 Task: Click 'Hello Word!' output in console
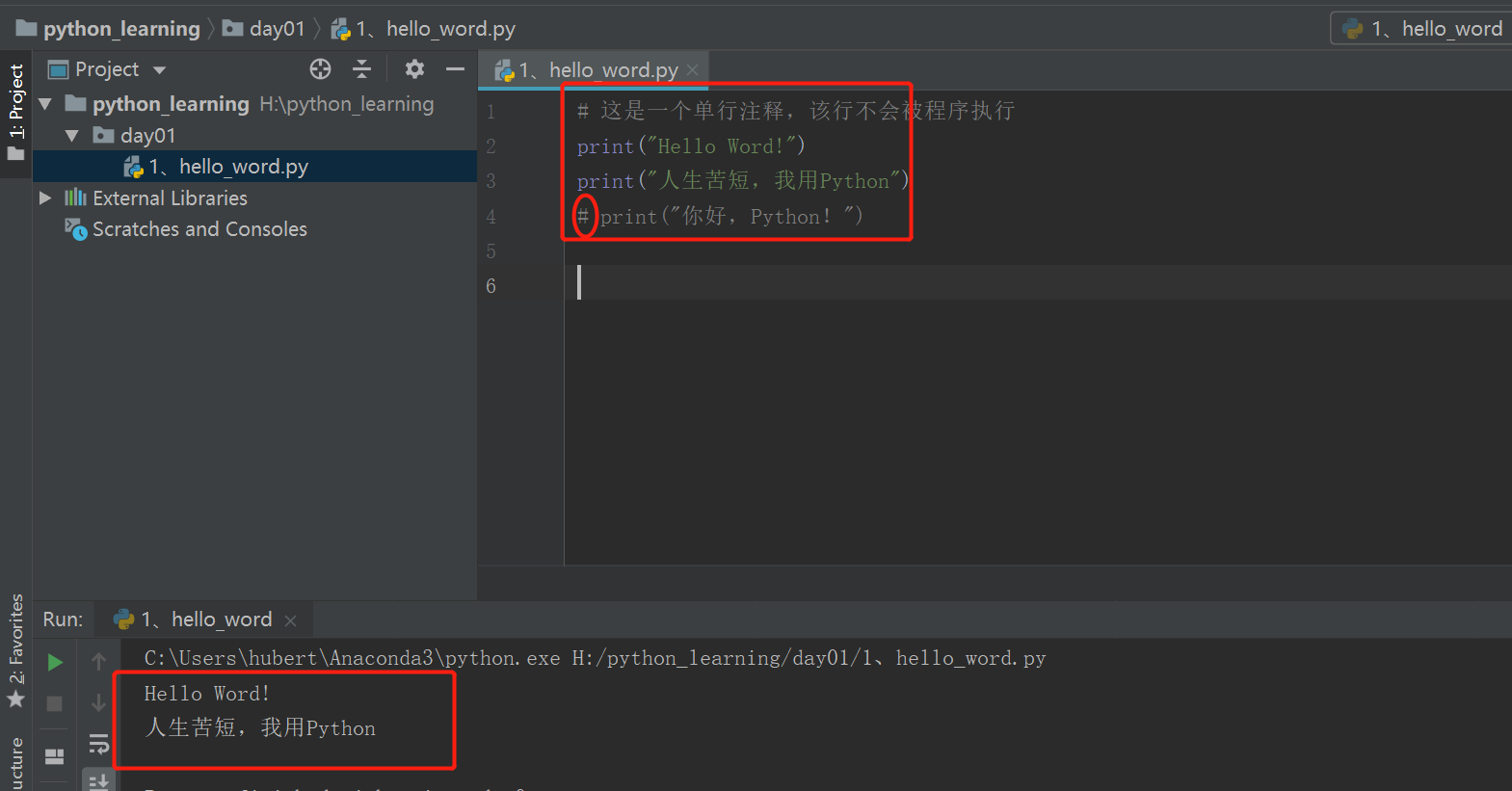click(x=207, y=694)
